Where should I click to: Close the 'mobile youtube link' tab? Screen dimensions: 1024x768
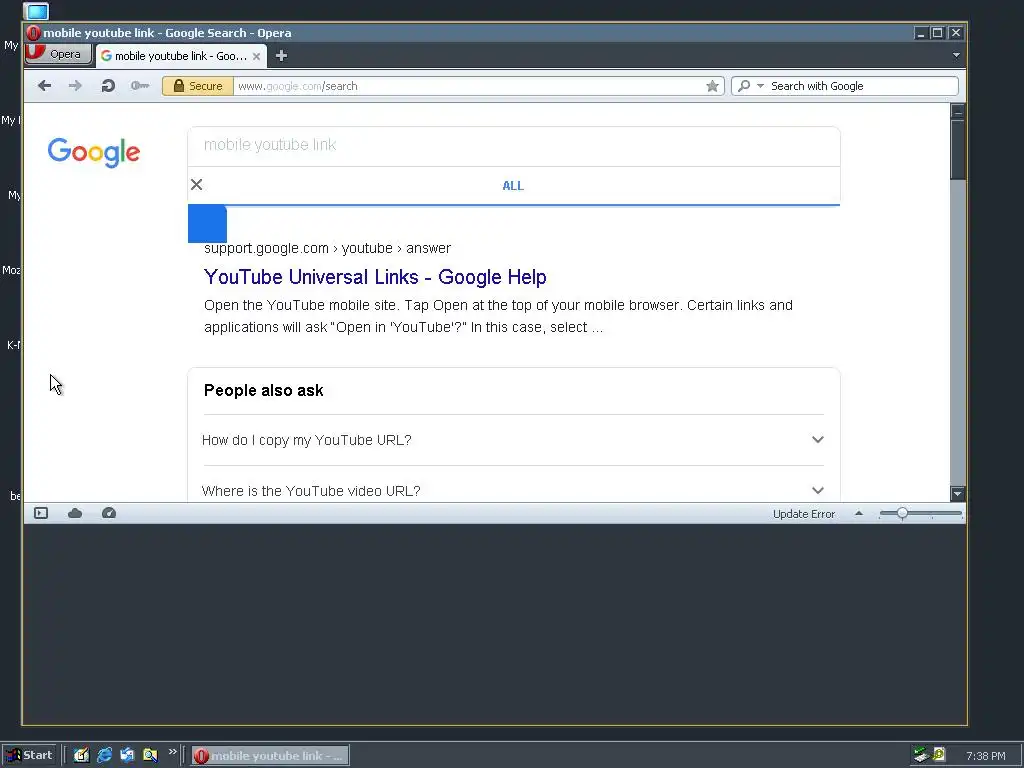257,57
